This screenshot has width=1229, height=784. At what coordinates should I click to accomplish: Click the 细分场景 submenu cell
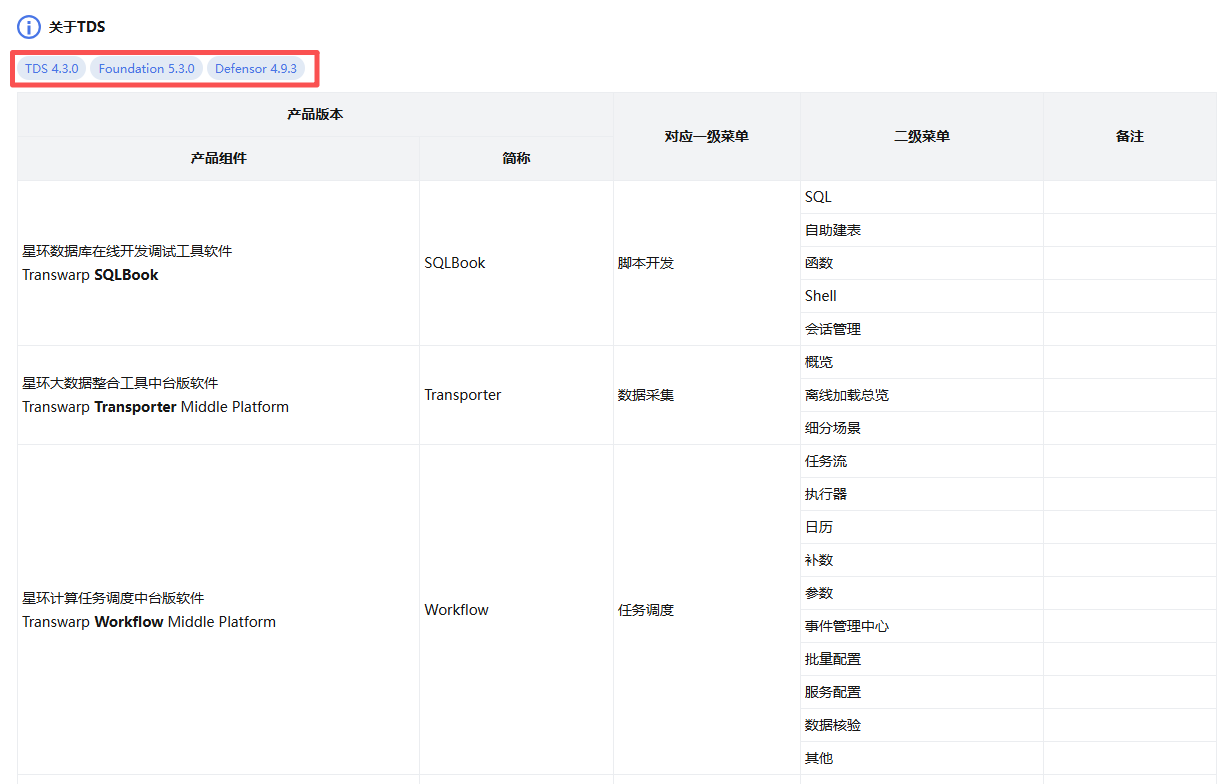coord(922,428)
